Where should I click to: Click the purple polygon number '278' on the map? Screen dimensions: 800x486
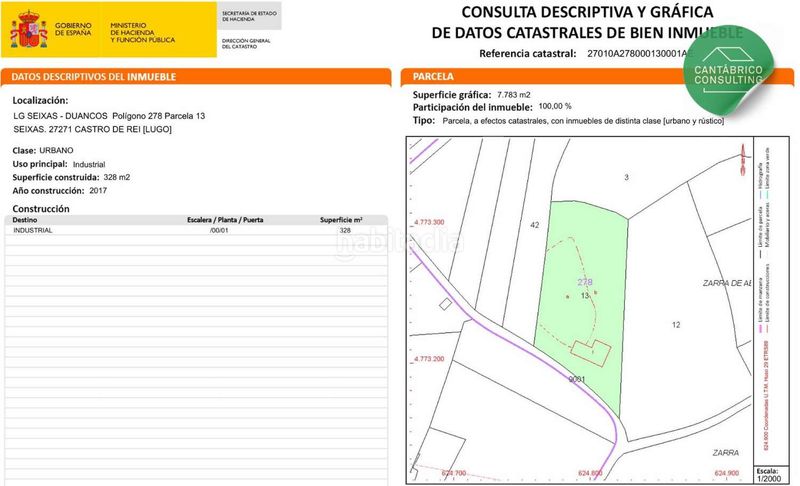585,282
